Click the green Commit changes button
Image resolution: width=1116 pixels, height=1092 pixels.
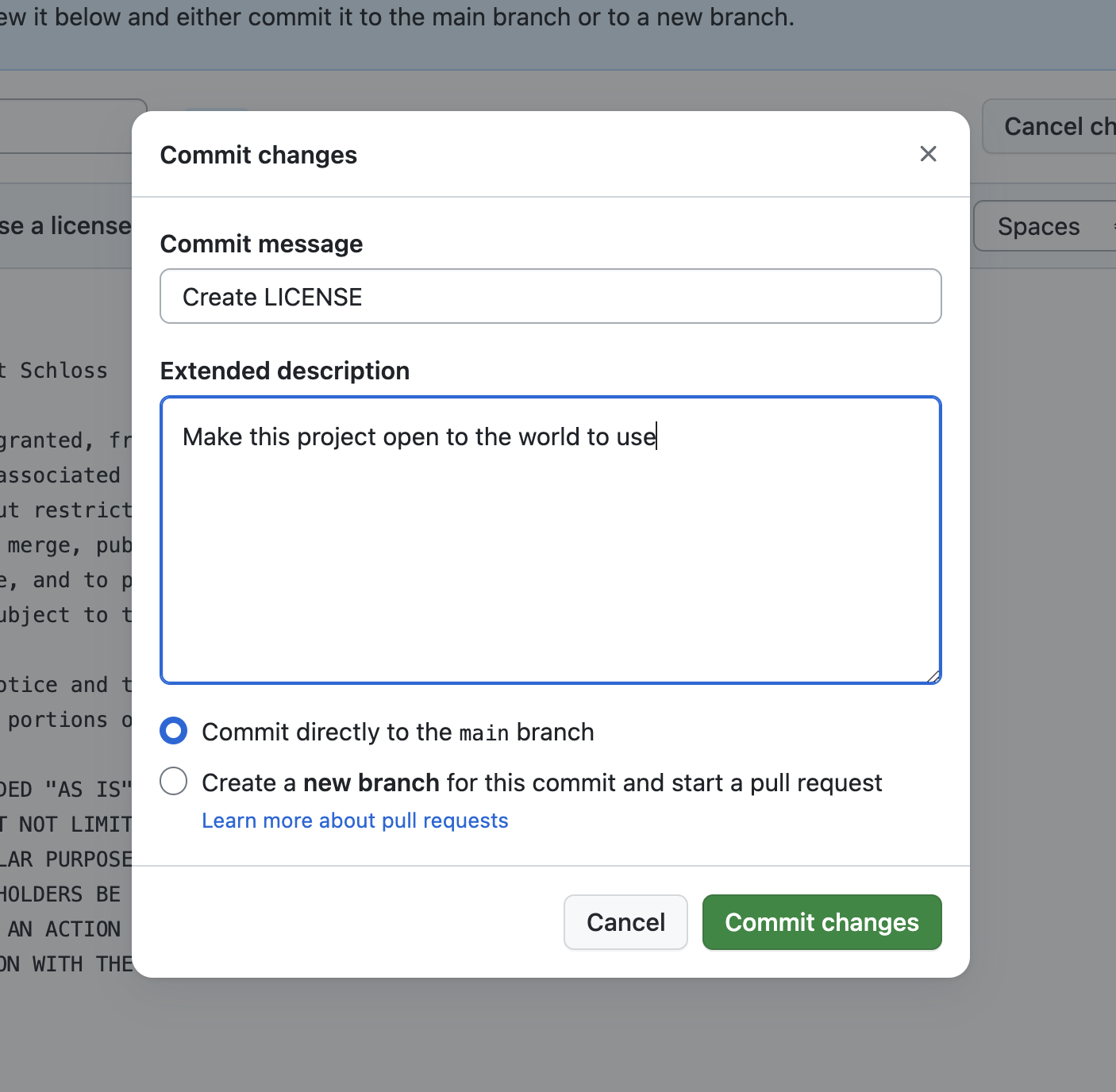pos(822,922)
